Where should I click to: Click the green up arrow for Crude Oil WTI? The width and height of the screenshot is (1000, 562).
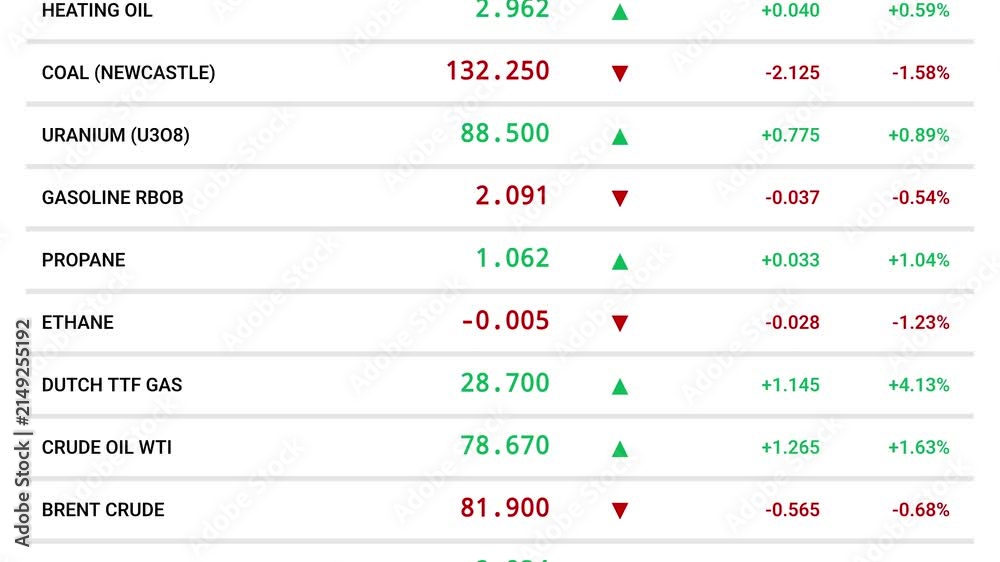pos(620,449)
